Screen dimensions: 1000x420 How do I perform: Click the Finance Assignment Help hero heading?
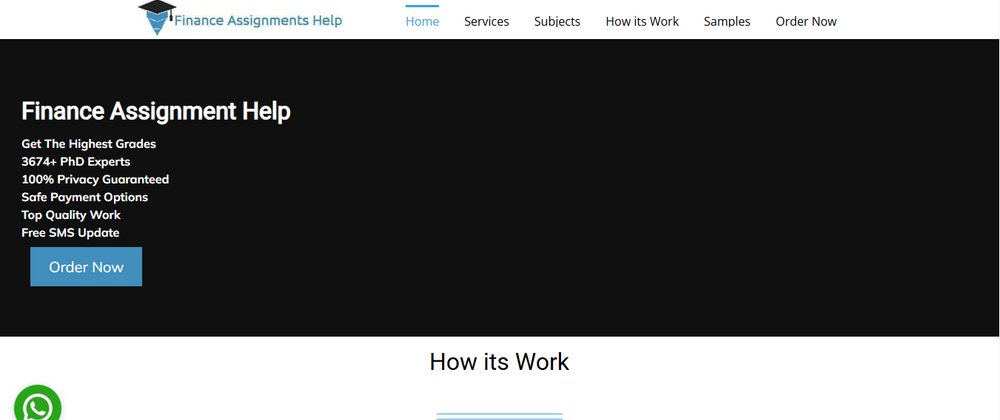pos(156,111)
